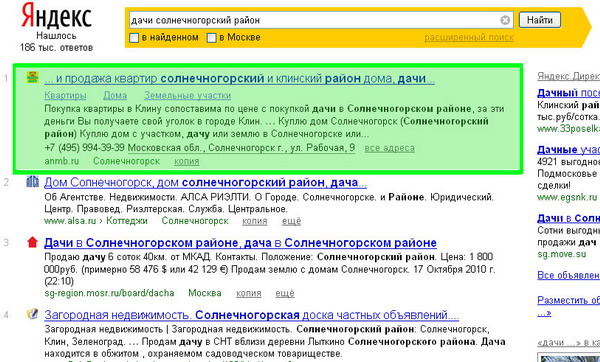Select the favicon of Загородная недвижимость result

click(x=33, y=314)
